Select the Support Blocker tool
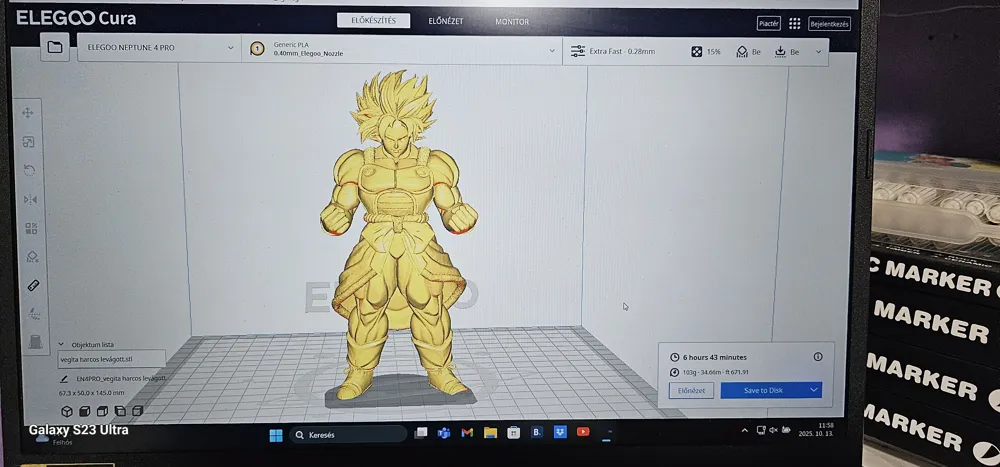Viewport: 1000px width, 467px height. (x=33, y=256)
